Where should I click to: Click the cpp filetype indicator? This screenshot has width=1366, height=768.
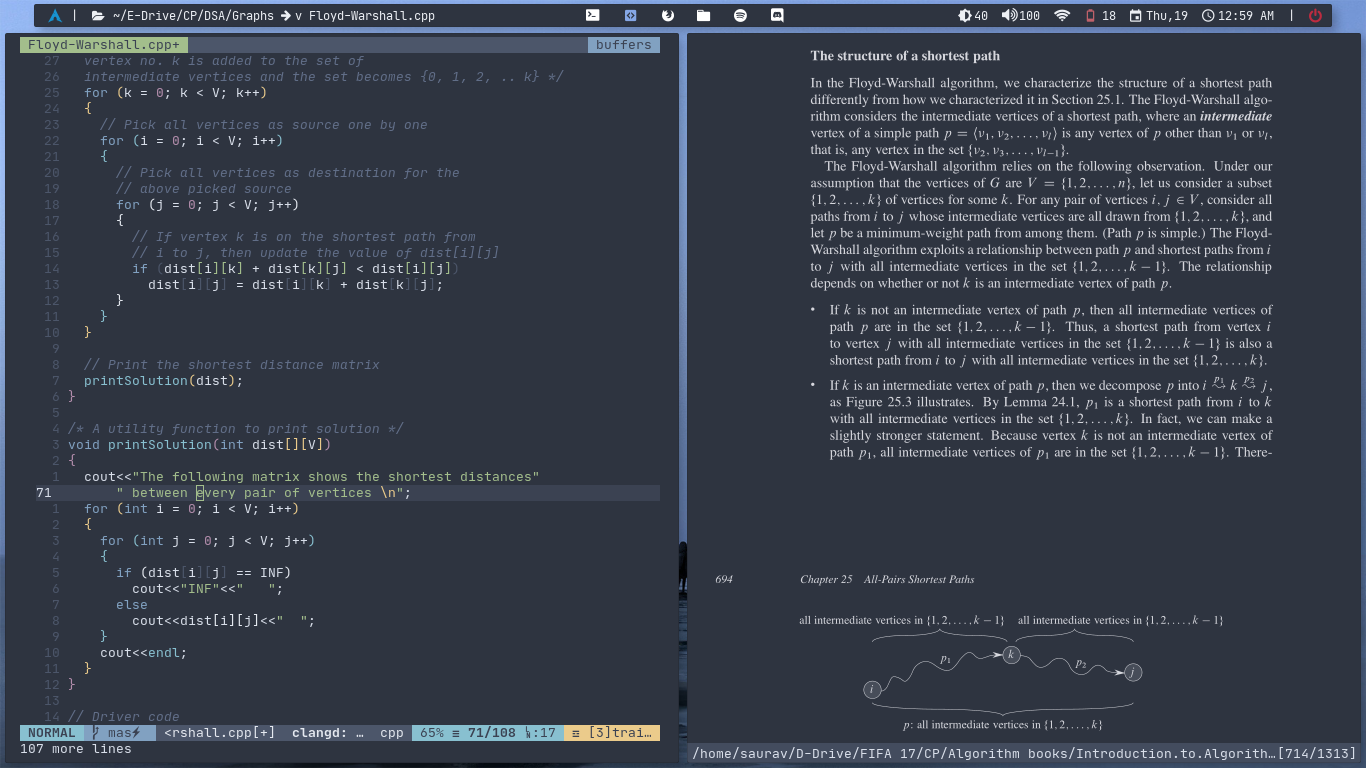pyautogui.click(x=392, y=733)
